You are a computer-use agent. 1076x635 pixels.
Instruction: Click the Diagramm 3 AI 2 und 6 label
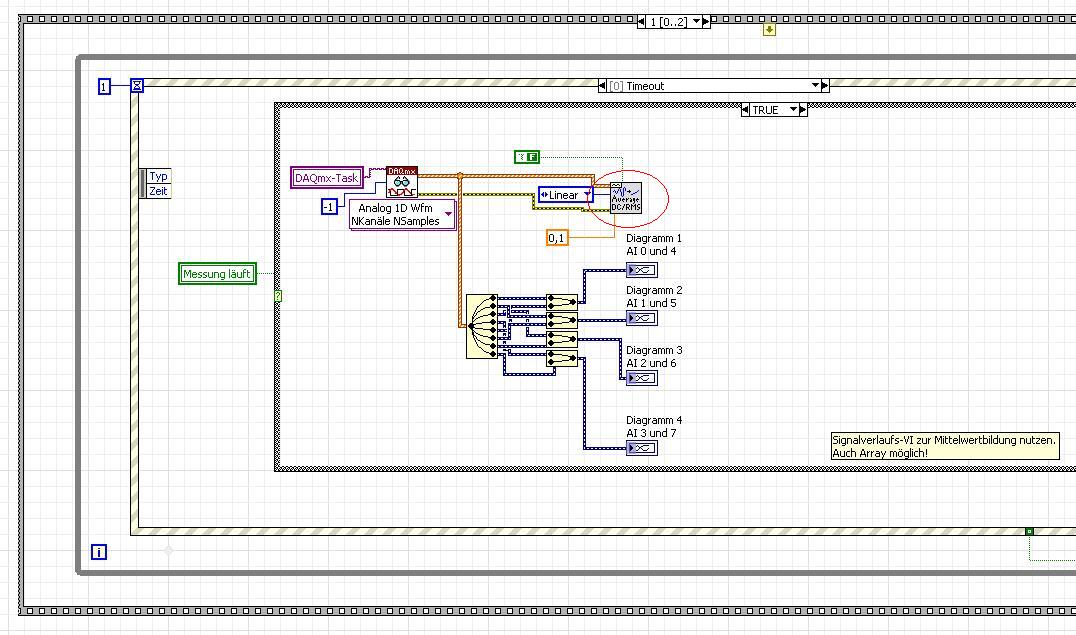point(654,356)
